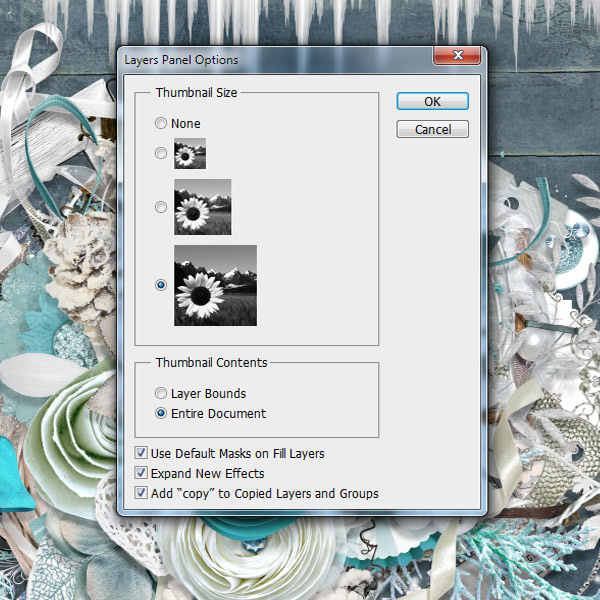Select the None thumbnail size option
This screenshot has width=600, height=600.
point(161,124)
